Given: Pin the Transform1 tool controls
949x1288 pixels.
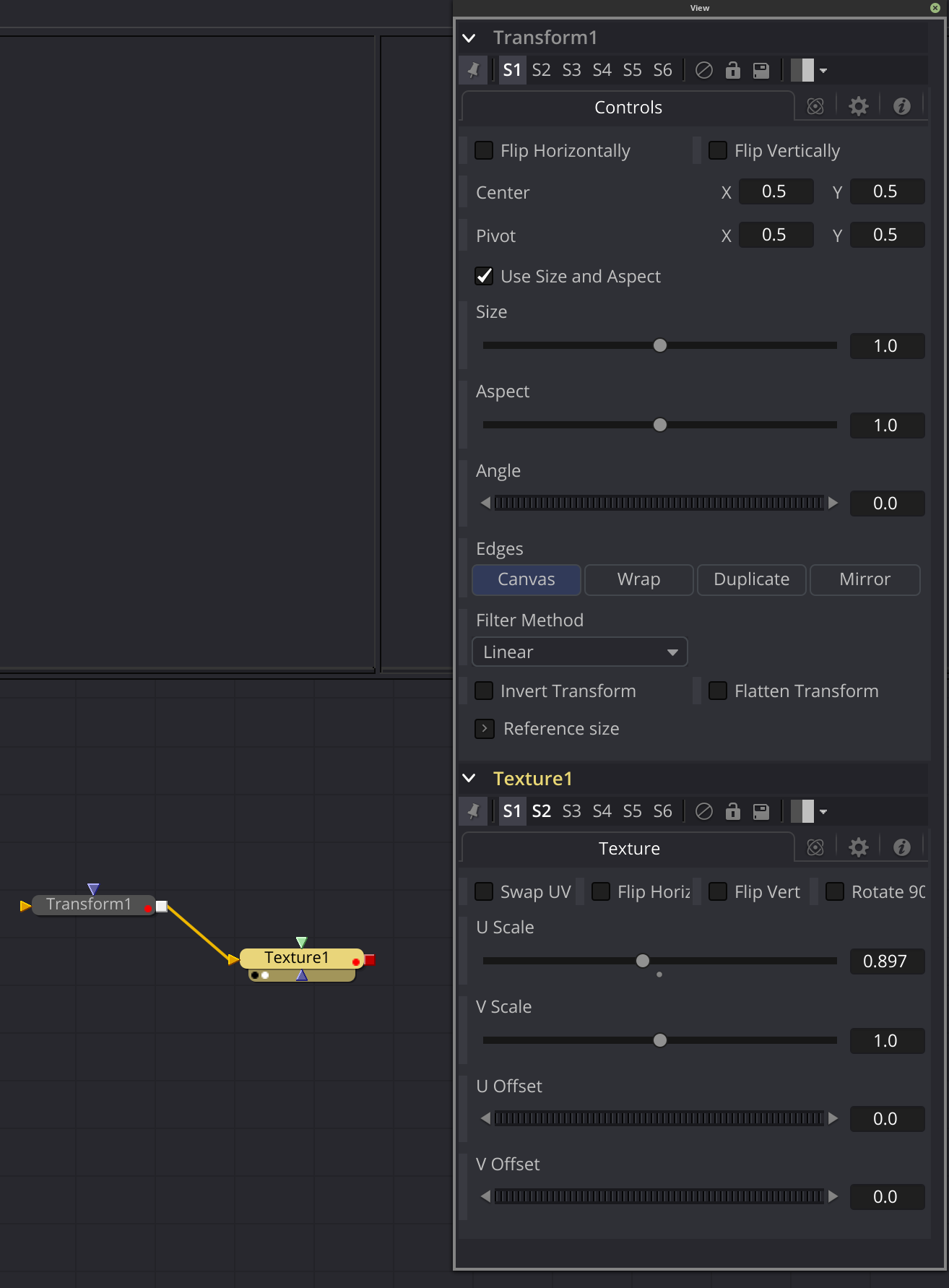Looking at the screenshot, I should coord(473,70).
